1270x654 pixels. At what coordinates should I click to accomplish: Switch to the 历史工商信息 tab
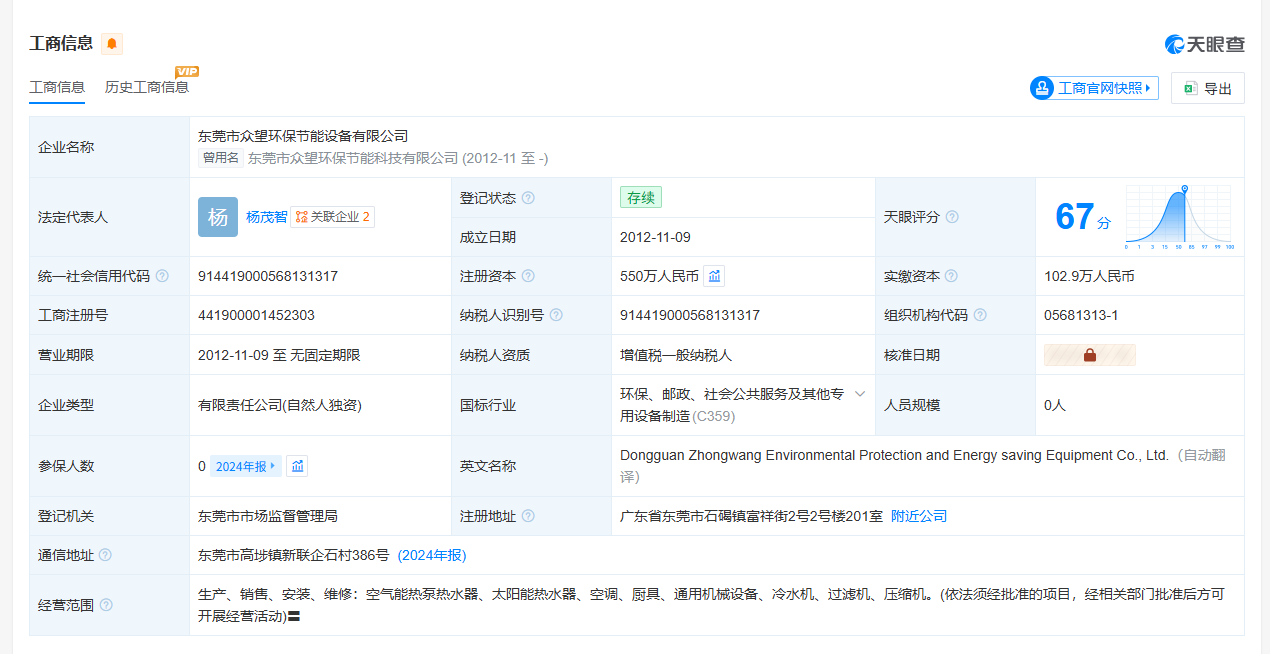(147, 87)
